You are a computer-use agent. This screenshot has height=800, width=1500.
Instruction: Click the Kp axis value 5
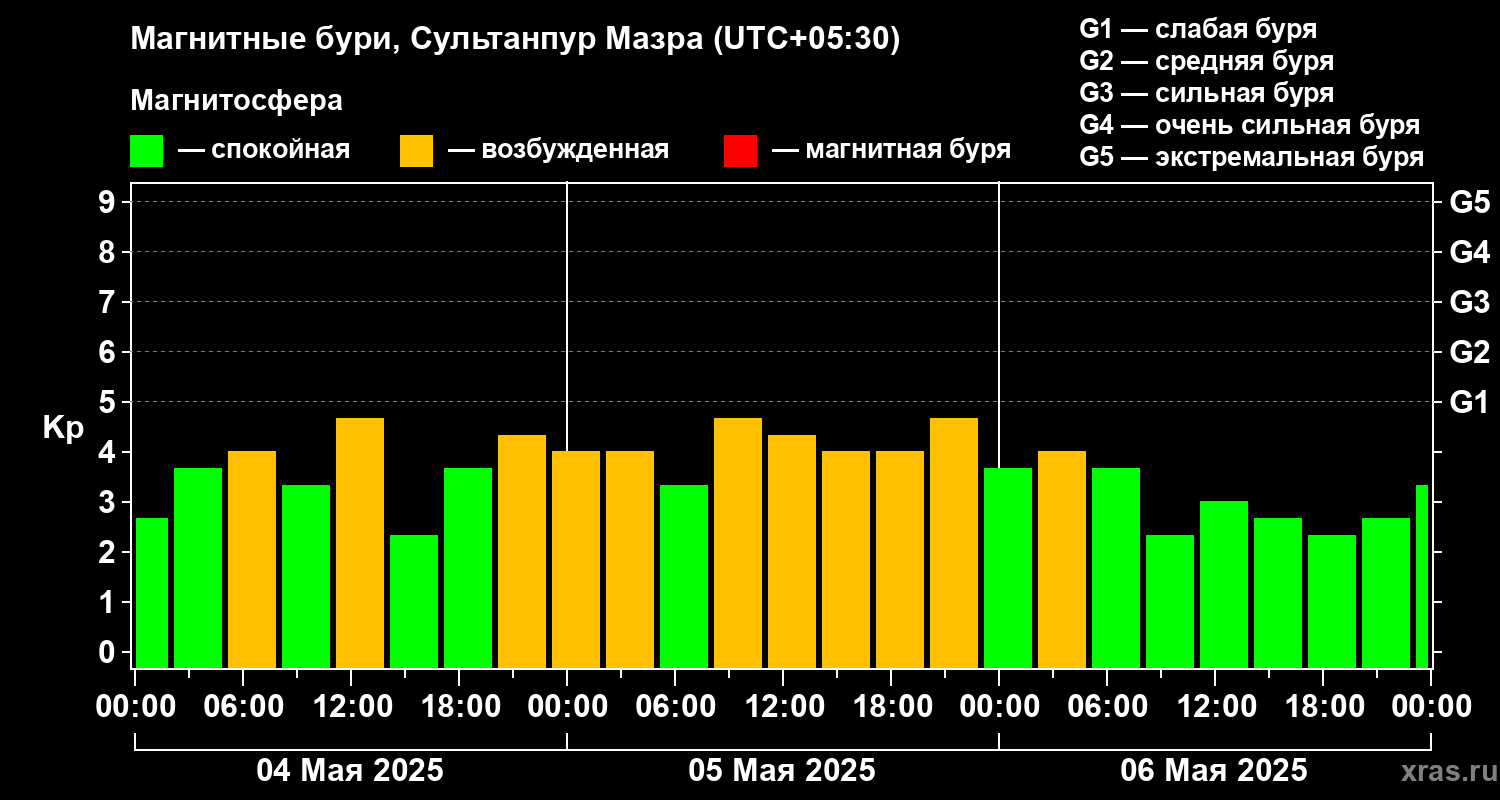(109, 402)
